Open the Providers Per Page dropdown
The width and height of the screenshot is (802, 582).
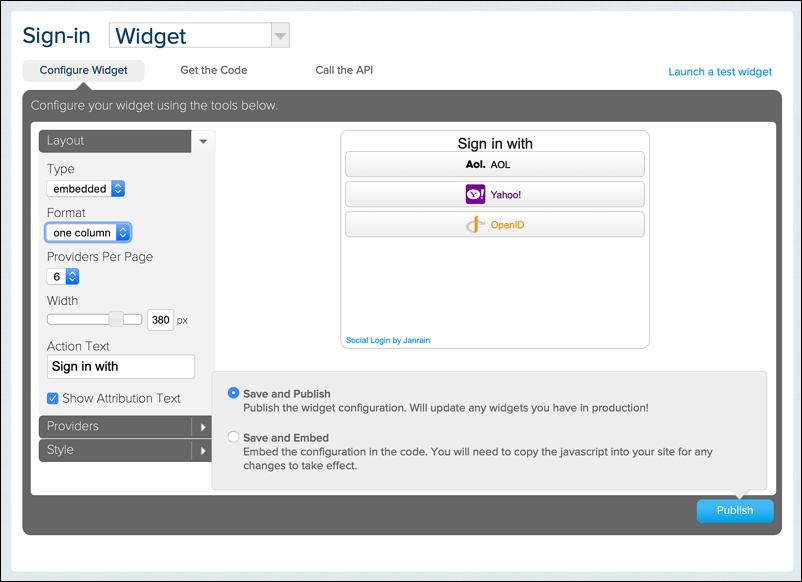coord(63,276)
